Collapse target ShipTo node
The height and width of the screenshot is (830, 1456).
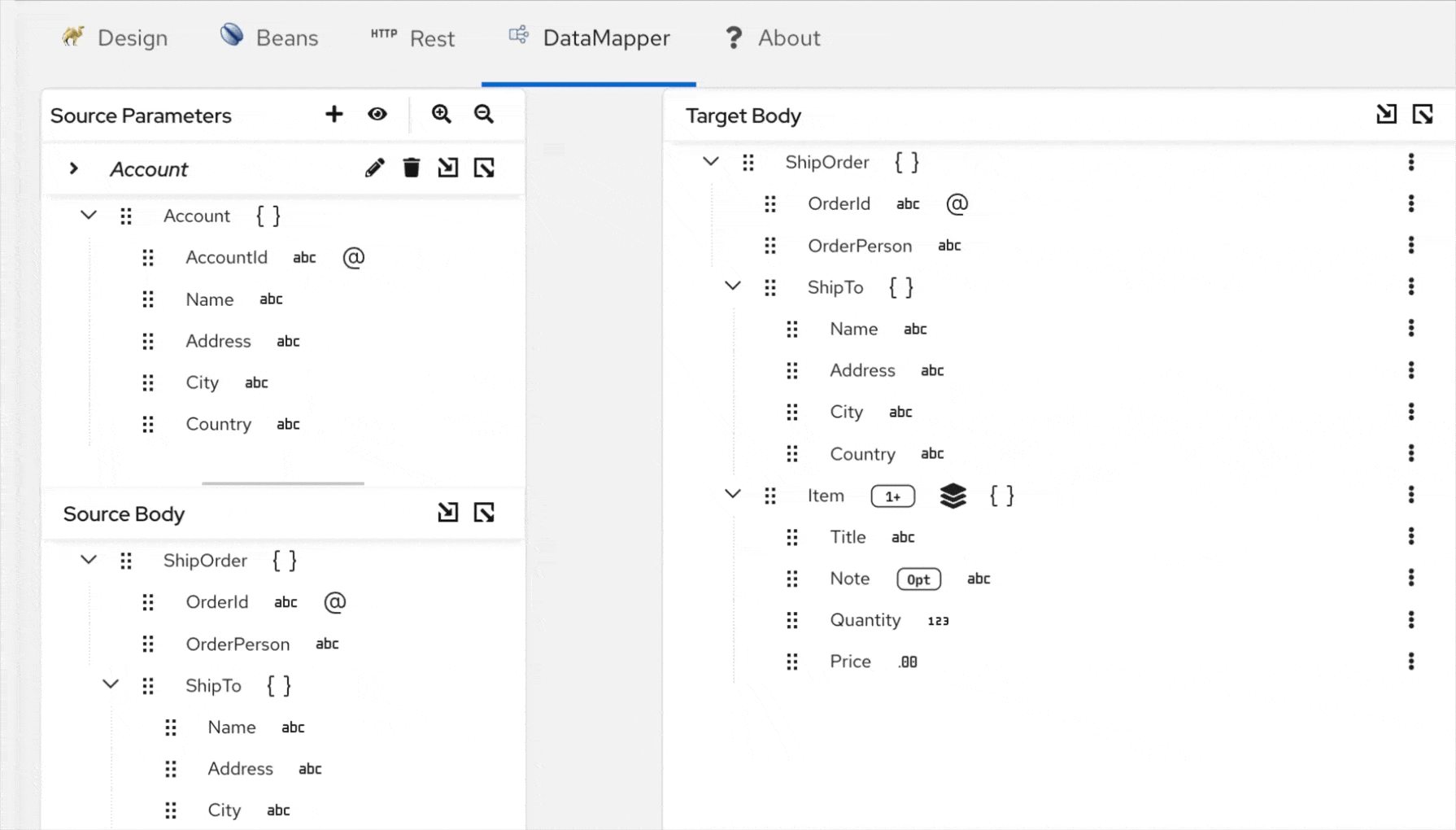pos(733,286)
